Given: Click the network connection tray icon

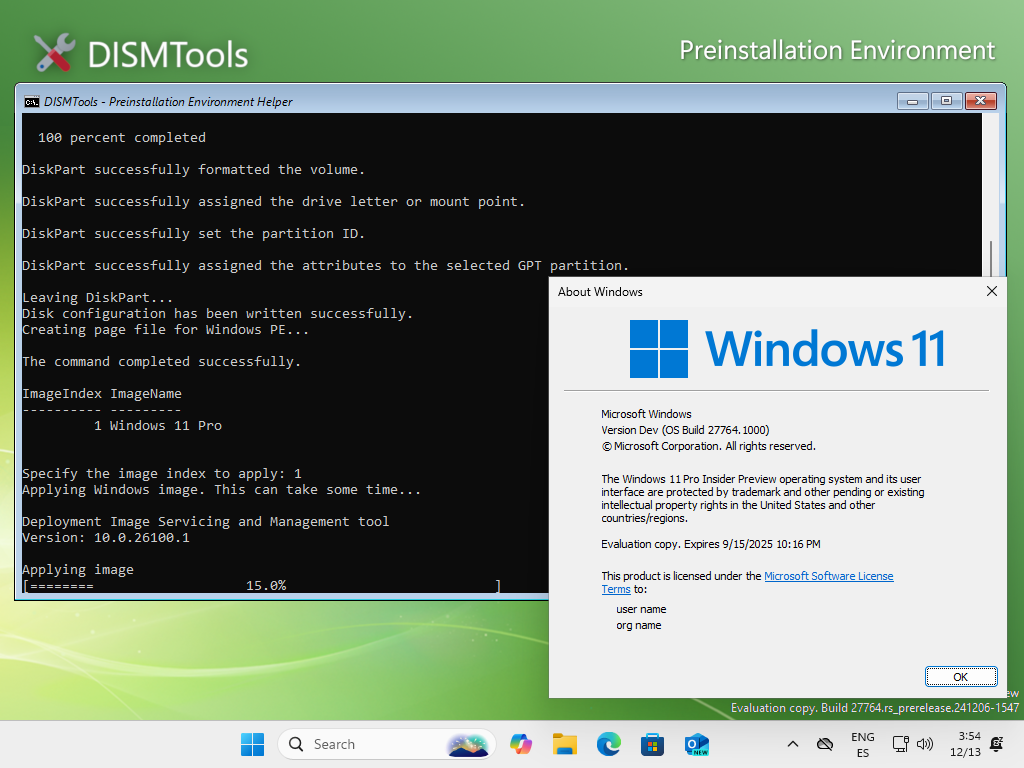Looking at the screenshot, I should click(x=900, y=744).
